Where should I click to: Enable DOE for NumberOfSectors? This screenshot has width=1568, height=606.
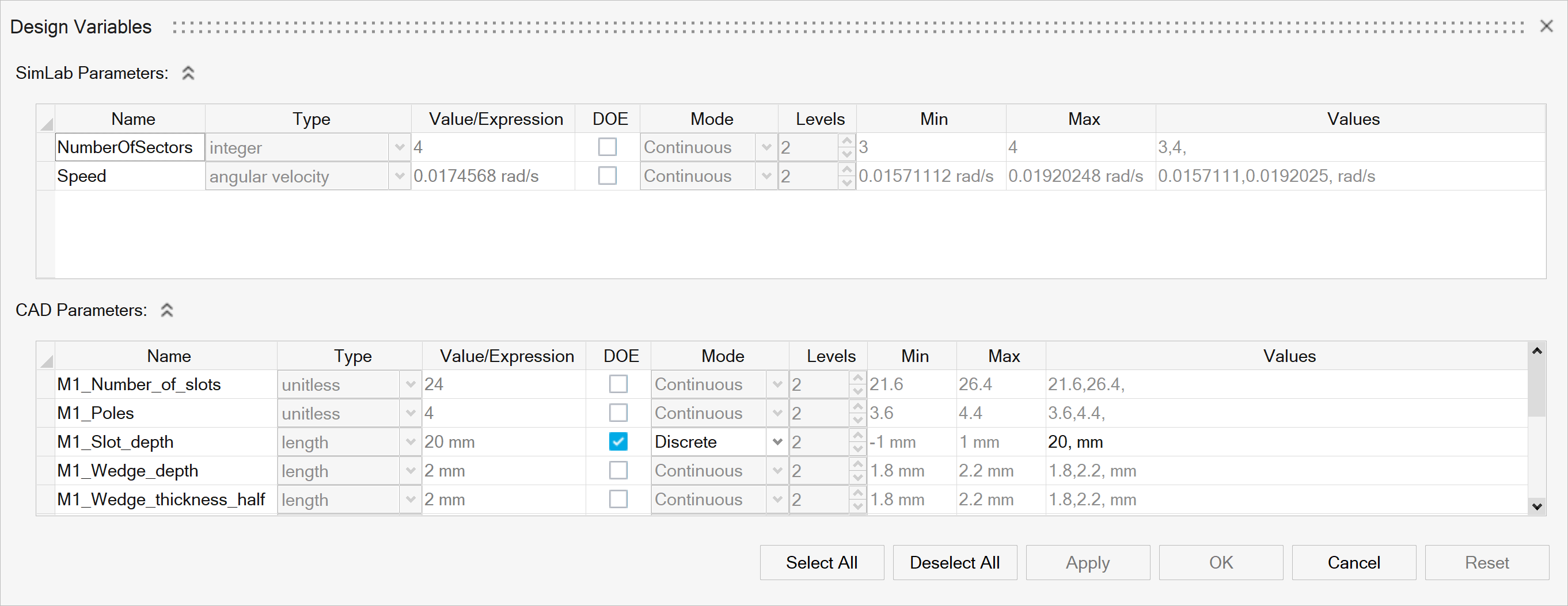tap(607, 147)
